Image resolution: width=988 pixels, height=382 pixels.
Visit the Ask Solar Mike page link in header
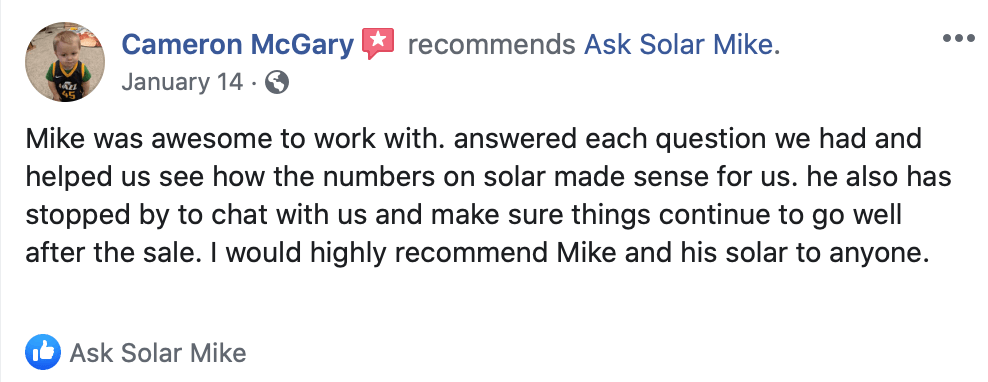pos(682,45)
